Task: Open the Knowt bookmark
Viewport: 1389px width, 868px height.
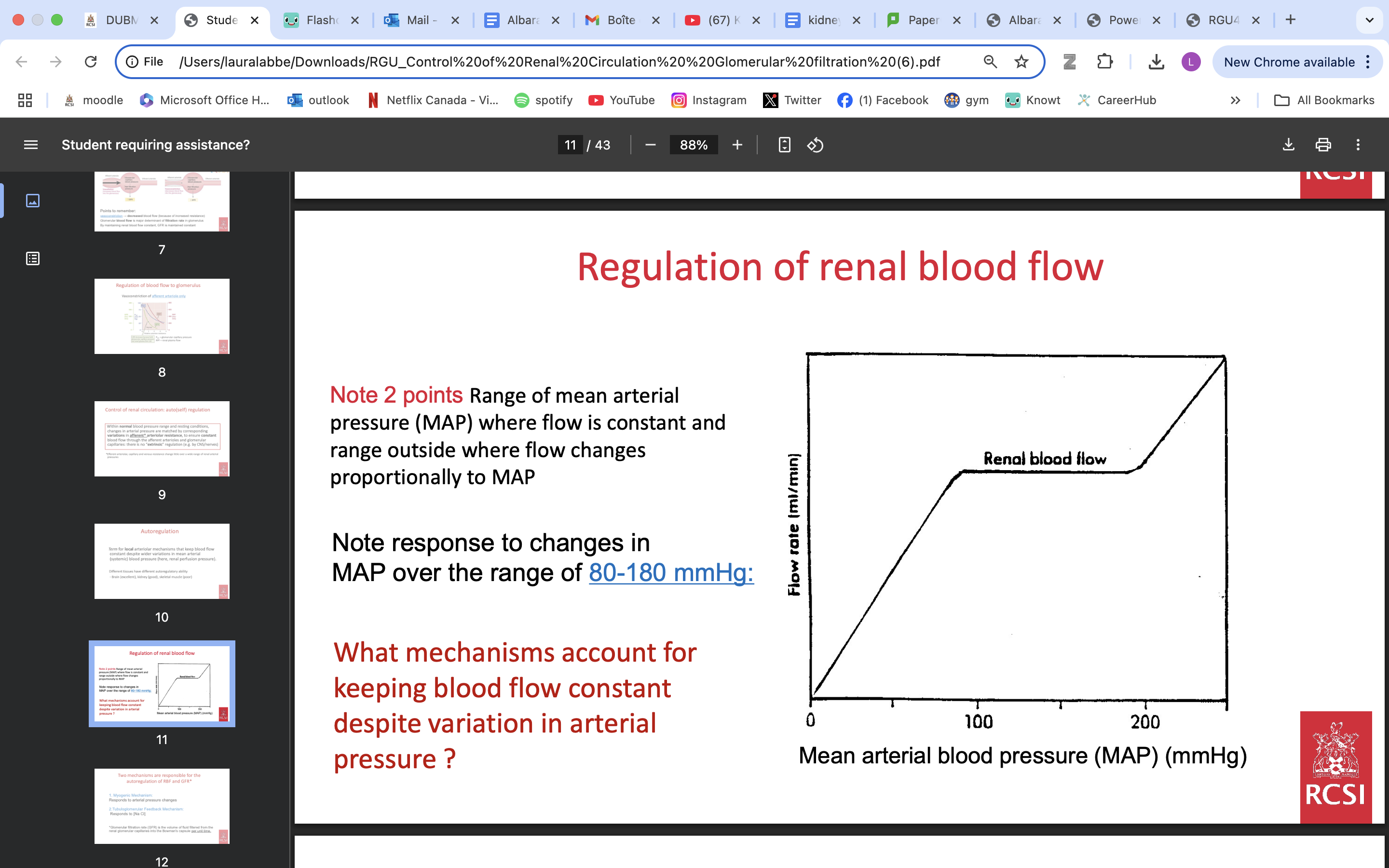Action: tap(1033, 100)
